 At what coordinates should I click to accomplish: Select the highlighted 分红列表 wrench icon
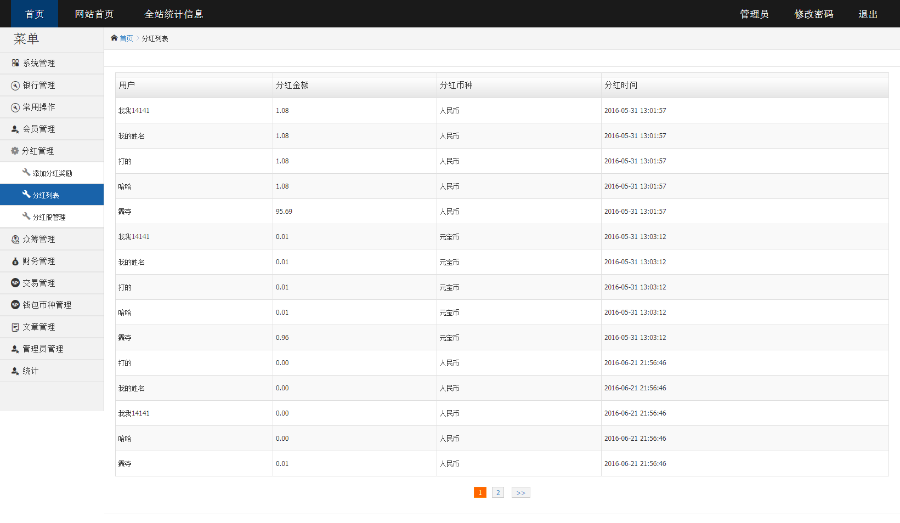[x=26, y=195]
